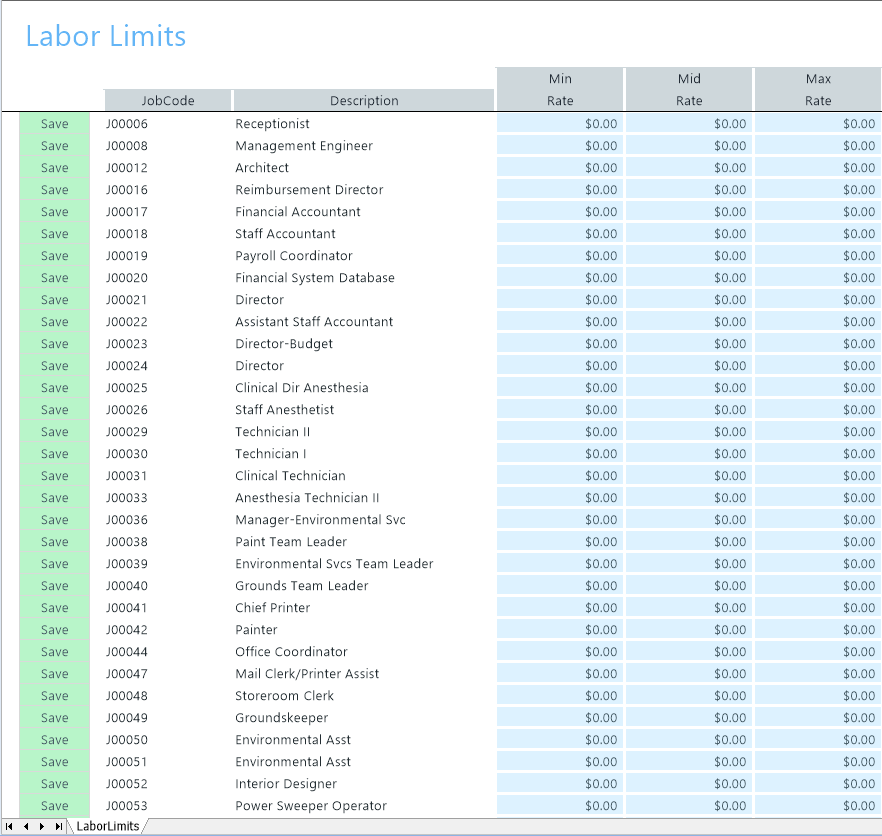Viewport: 882px width, 836px height.
Task: Select Max Rate field for Director-Budget
Action: coord(818,344)
